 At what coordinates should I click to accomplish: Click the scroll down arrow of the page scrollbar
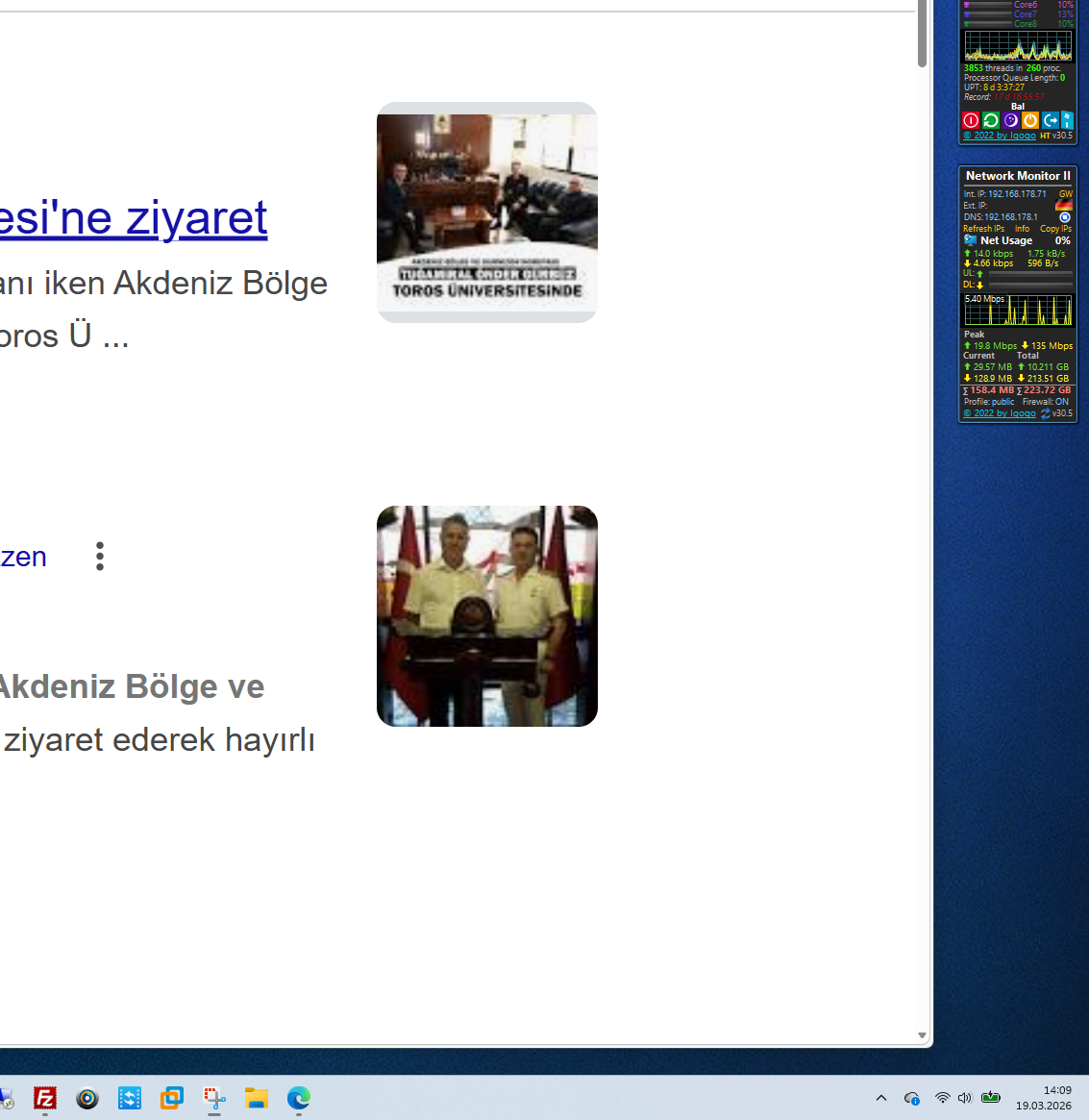pos(923,1035)
